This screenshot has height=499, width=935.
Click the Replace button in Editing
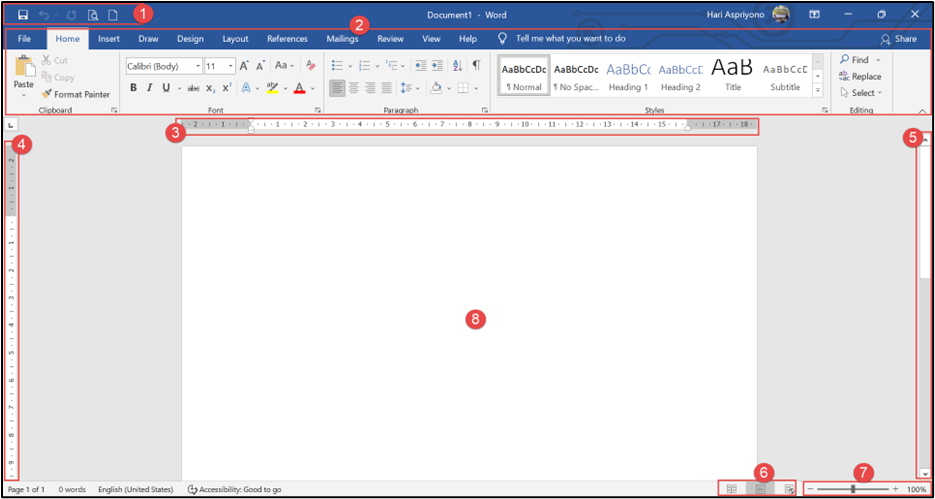pyautogui.click(x=860, y=76)
